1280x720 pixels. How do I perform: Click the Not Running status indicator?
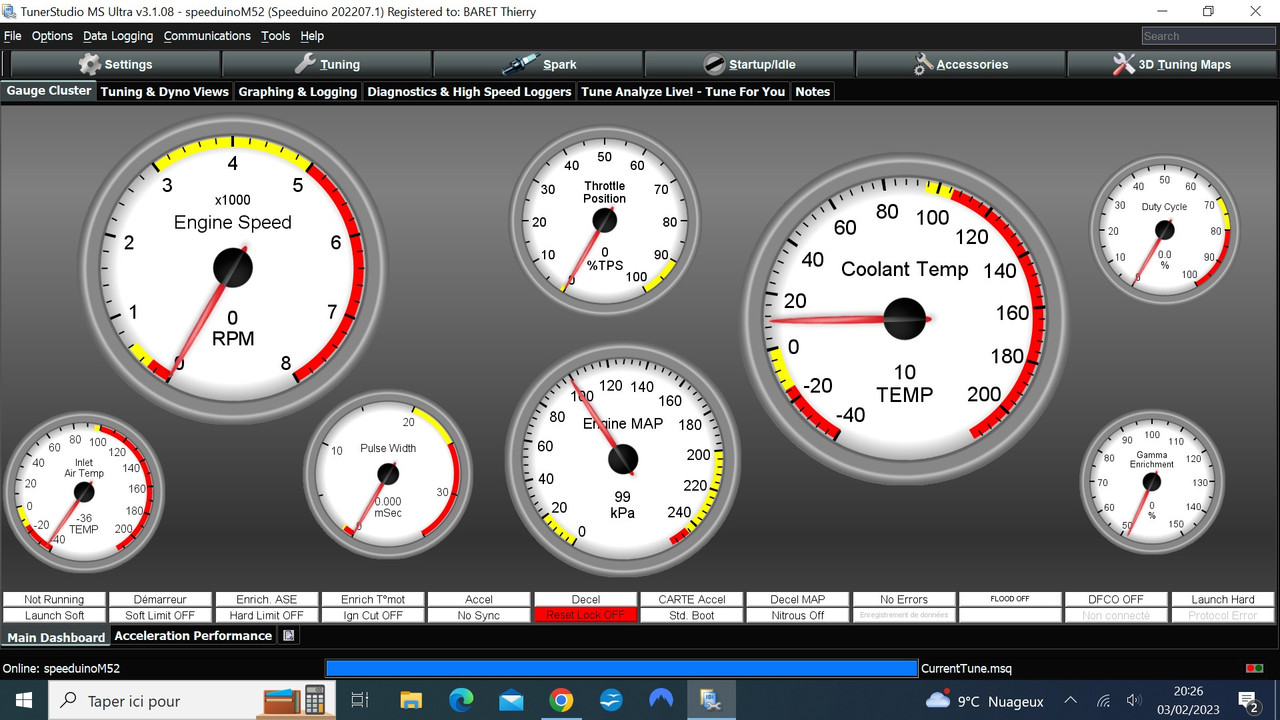54,599
